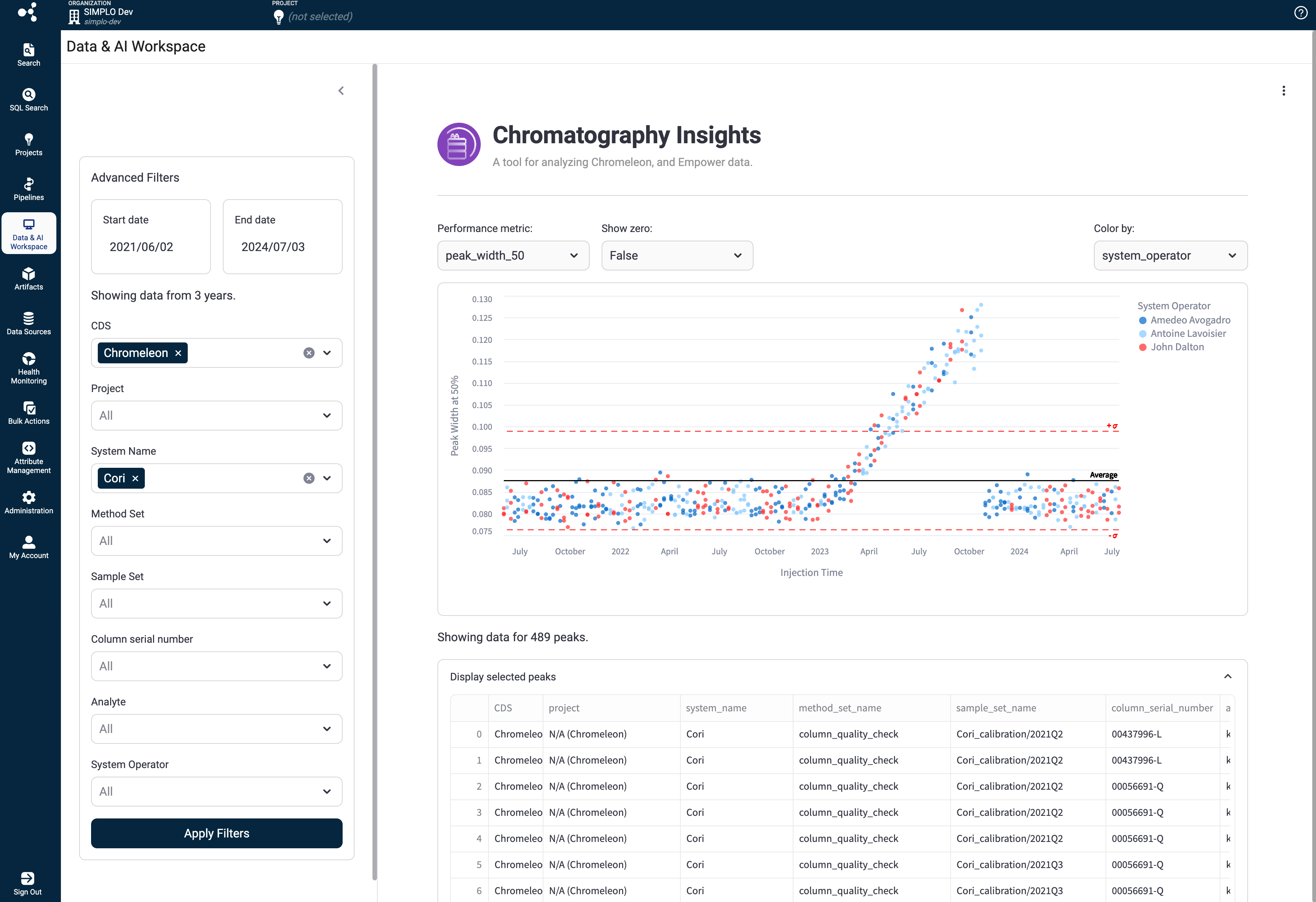Select Data & AI Workspace sidebar item
Screen dimensions: 1316x902
[28, 233]
